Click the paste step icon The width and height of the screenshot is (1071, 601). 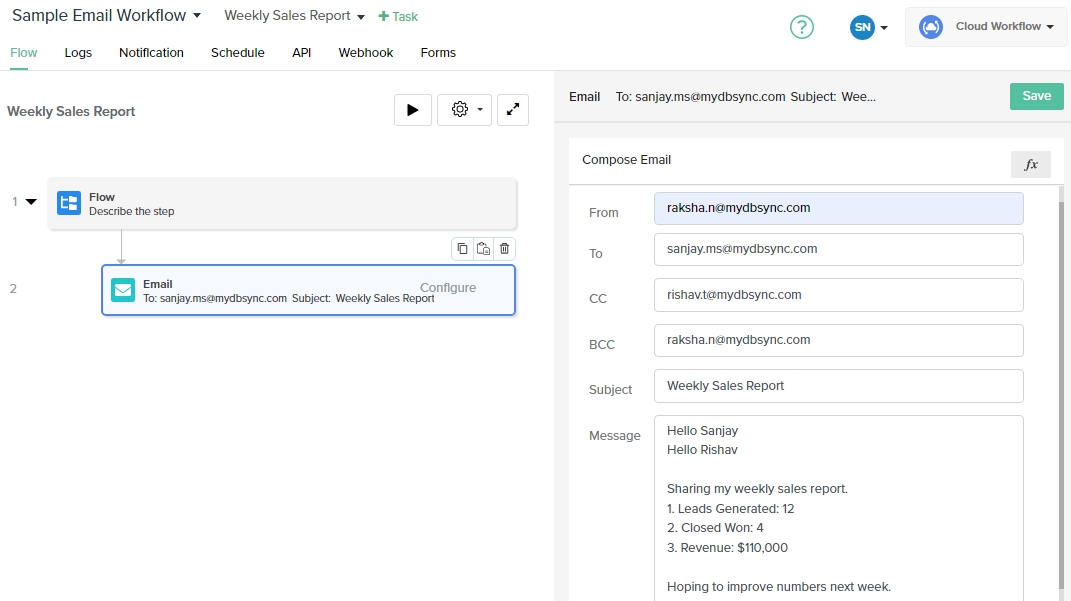[483, 249]
